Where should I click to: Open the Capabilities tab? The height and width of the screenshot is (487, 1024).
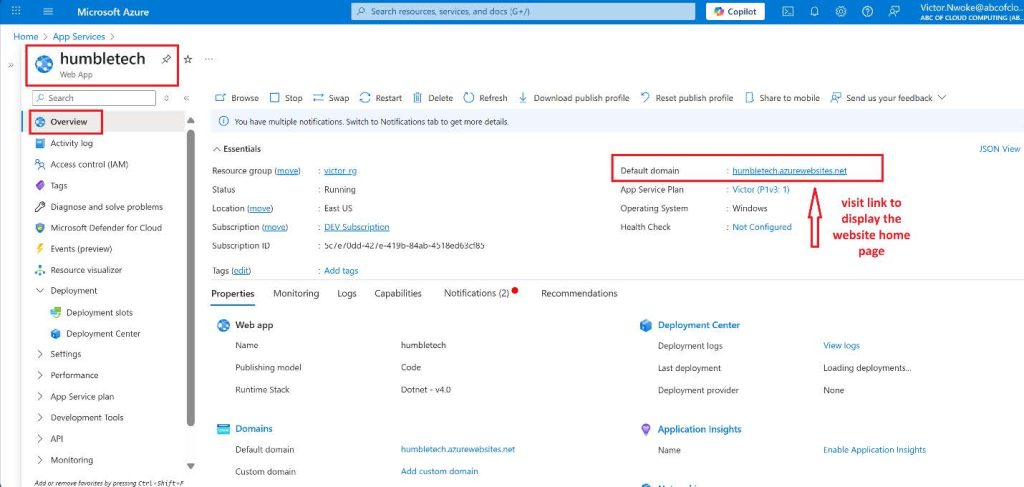coord(399,293)
